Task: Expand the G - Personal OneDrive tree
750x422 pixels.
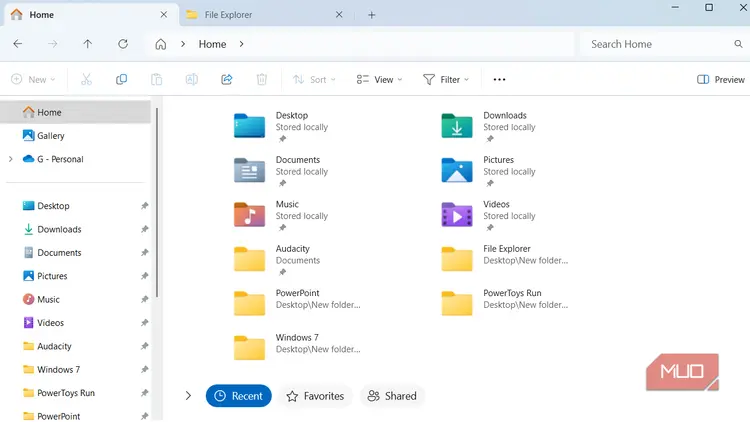Action: point(11,159)
